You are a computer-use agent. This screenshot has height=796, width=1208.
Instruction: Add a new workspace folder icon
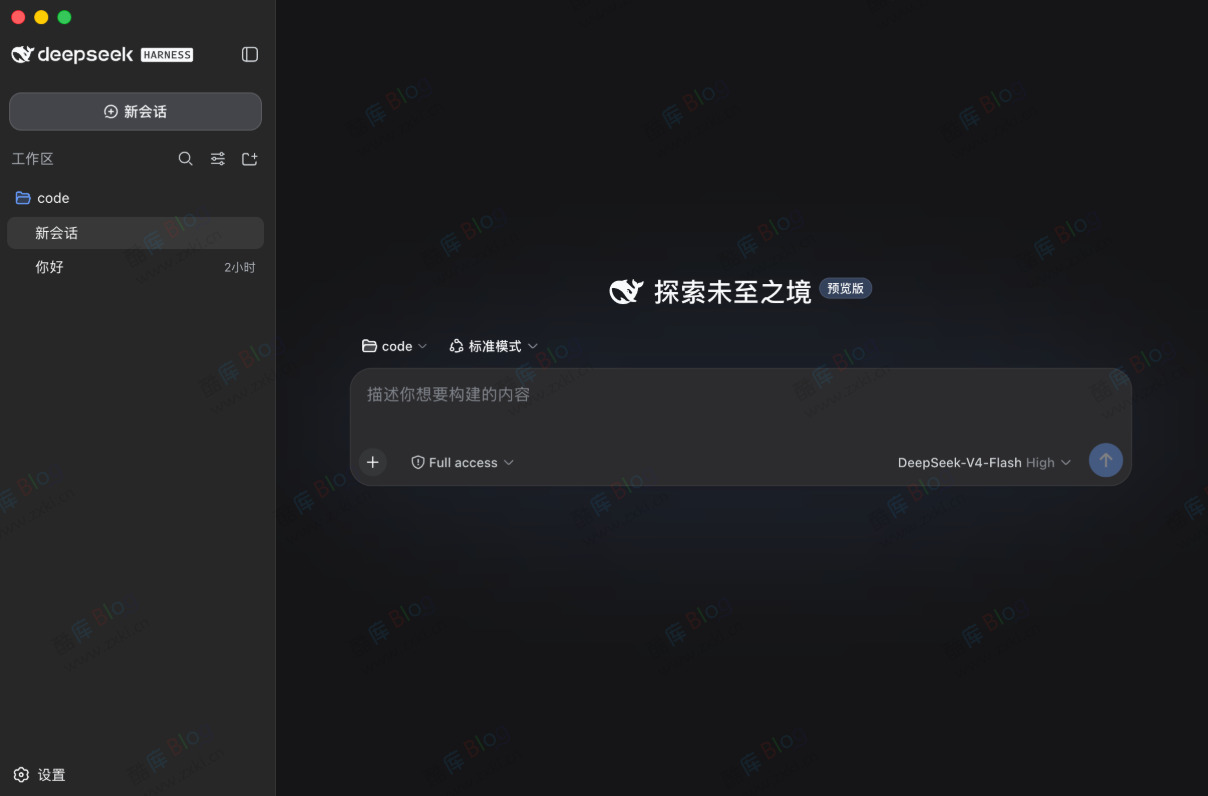(250, 159)
